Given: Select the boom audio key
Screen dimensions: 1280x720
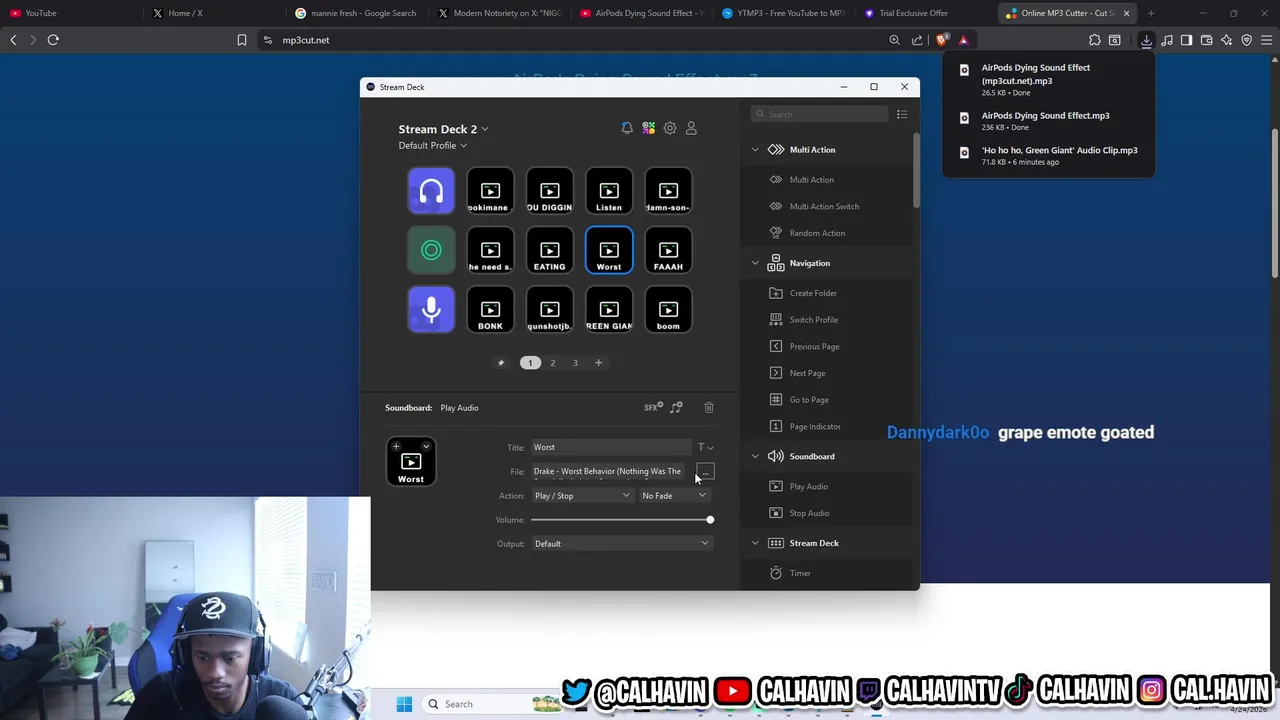Looking at the screenshot, I should tap(668, 310).
